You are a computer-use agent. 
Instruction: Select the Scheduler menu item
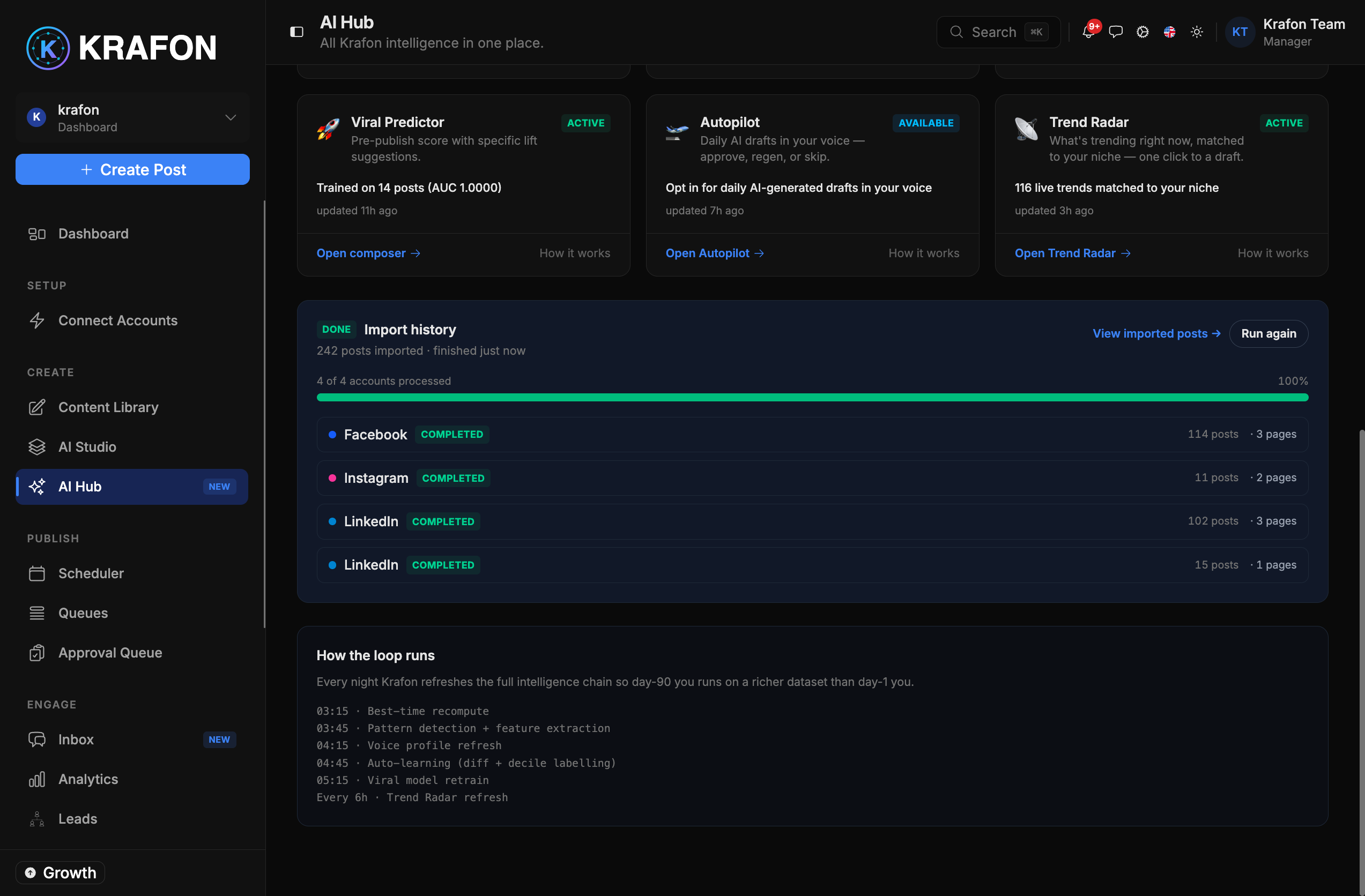[132, 573]
